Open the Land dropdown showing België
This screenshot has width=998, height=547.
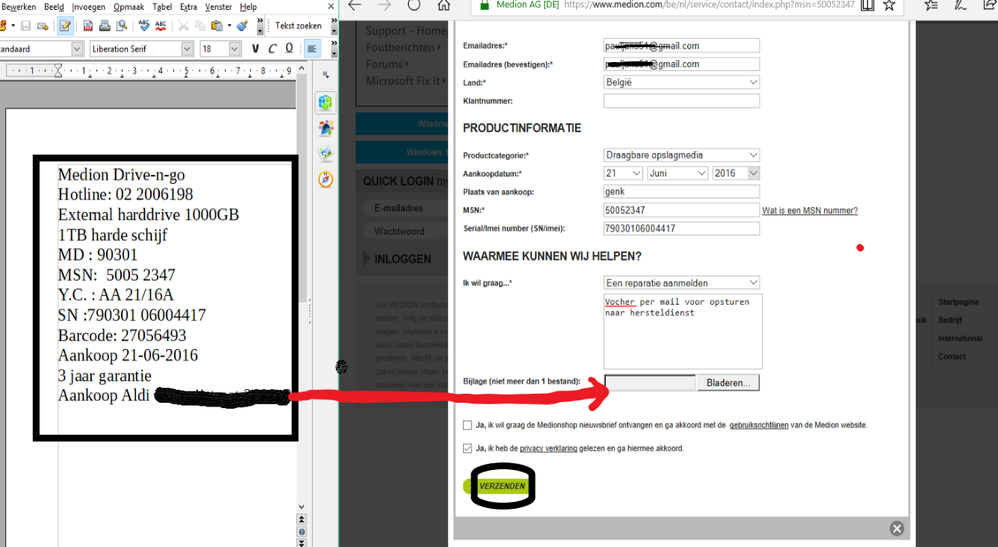click(681, 82)
